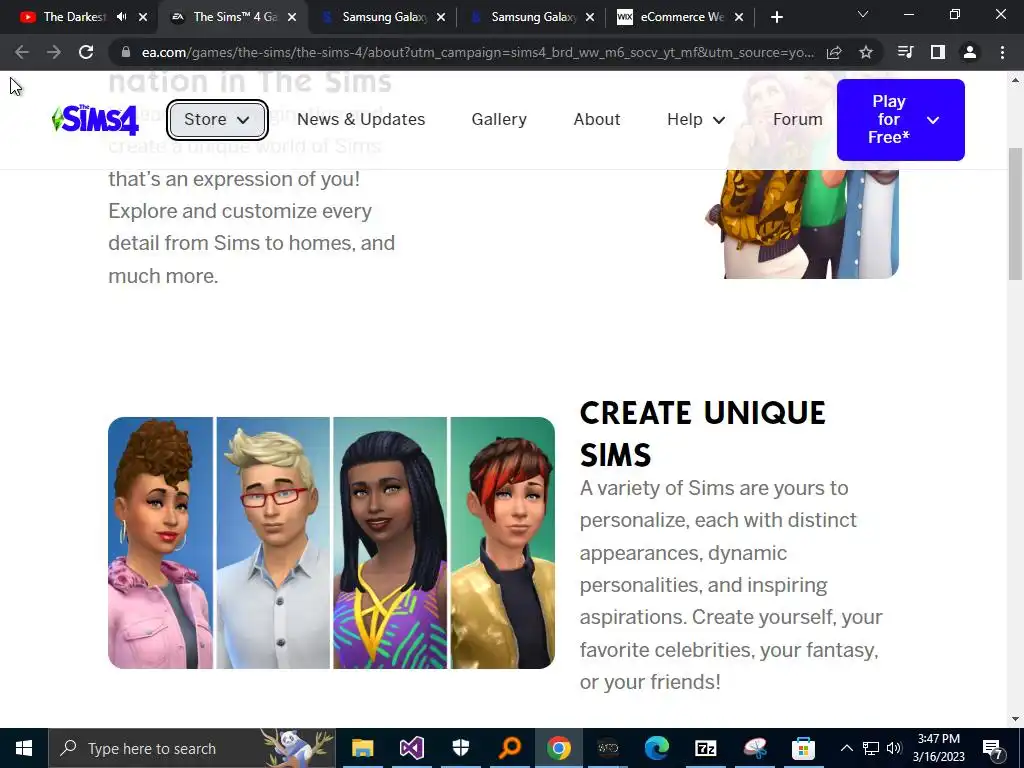
Task: Close the second Samsung Galaxy tab
Action: coord(590,17)
